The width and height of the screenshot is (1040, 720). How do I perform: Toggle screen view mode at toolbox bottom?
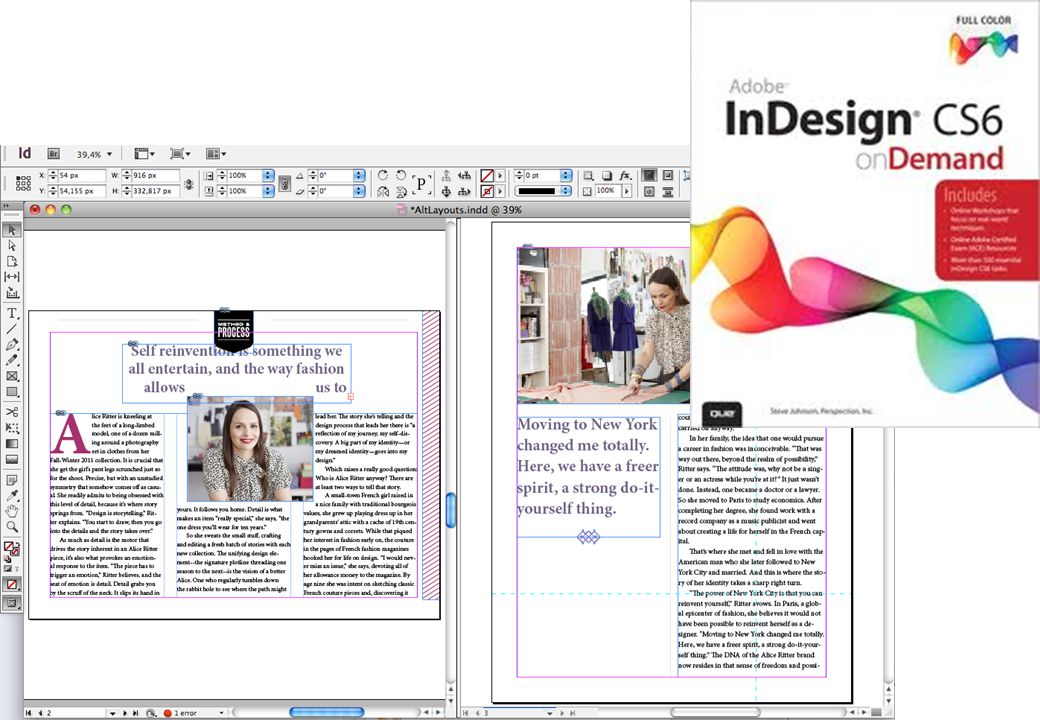tap(11, 603)
